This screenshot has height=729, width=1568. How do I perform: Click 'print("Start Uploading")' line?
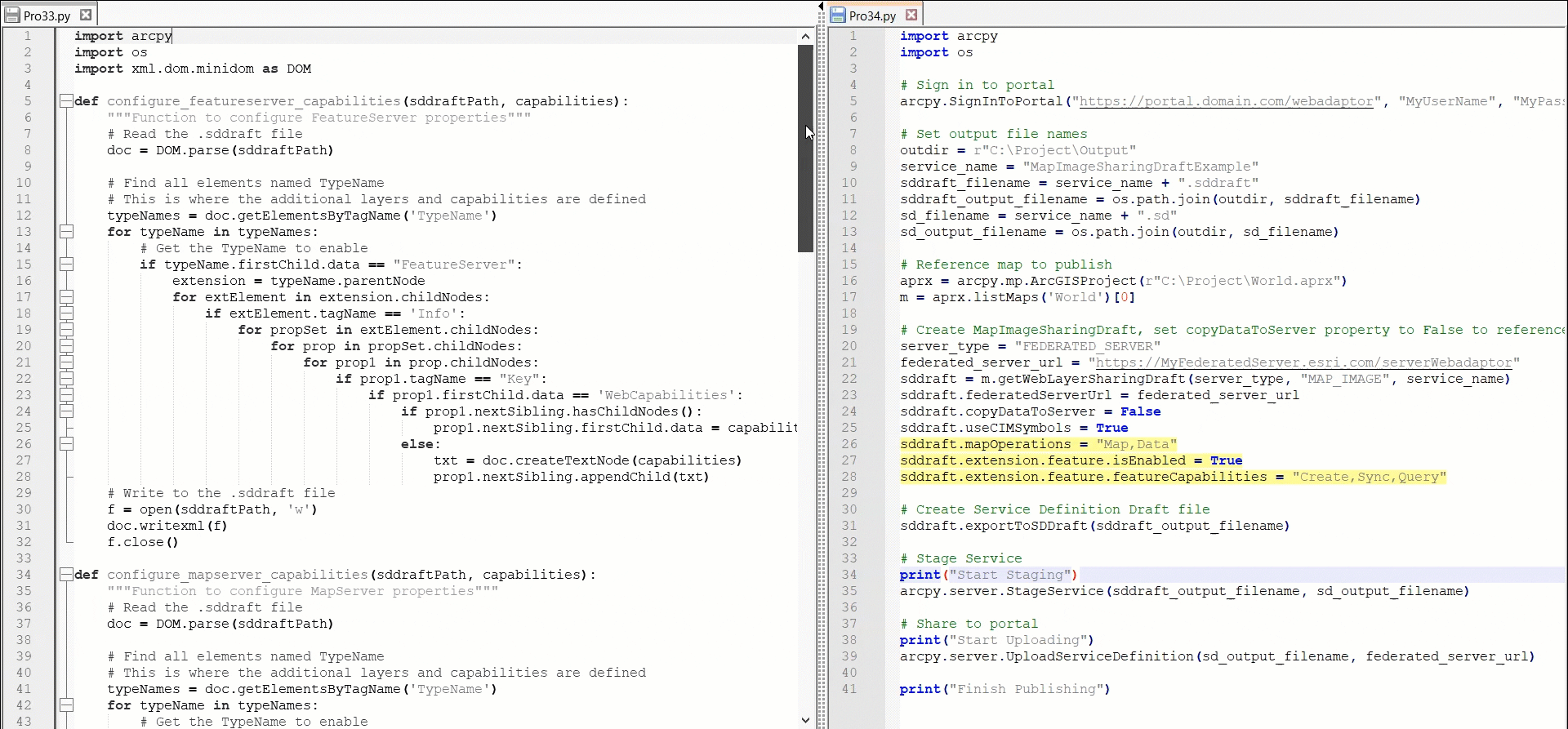(x=997, y=640)
